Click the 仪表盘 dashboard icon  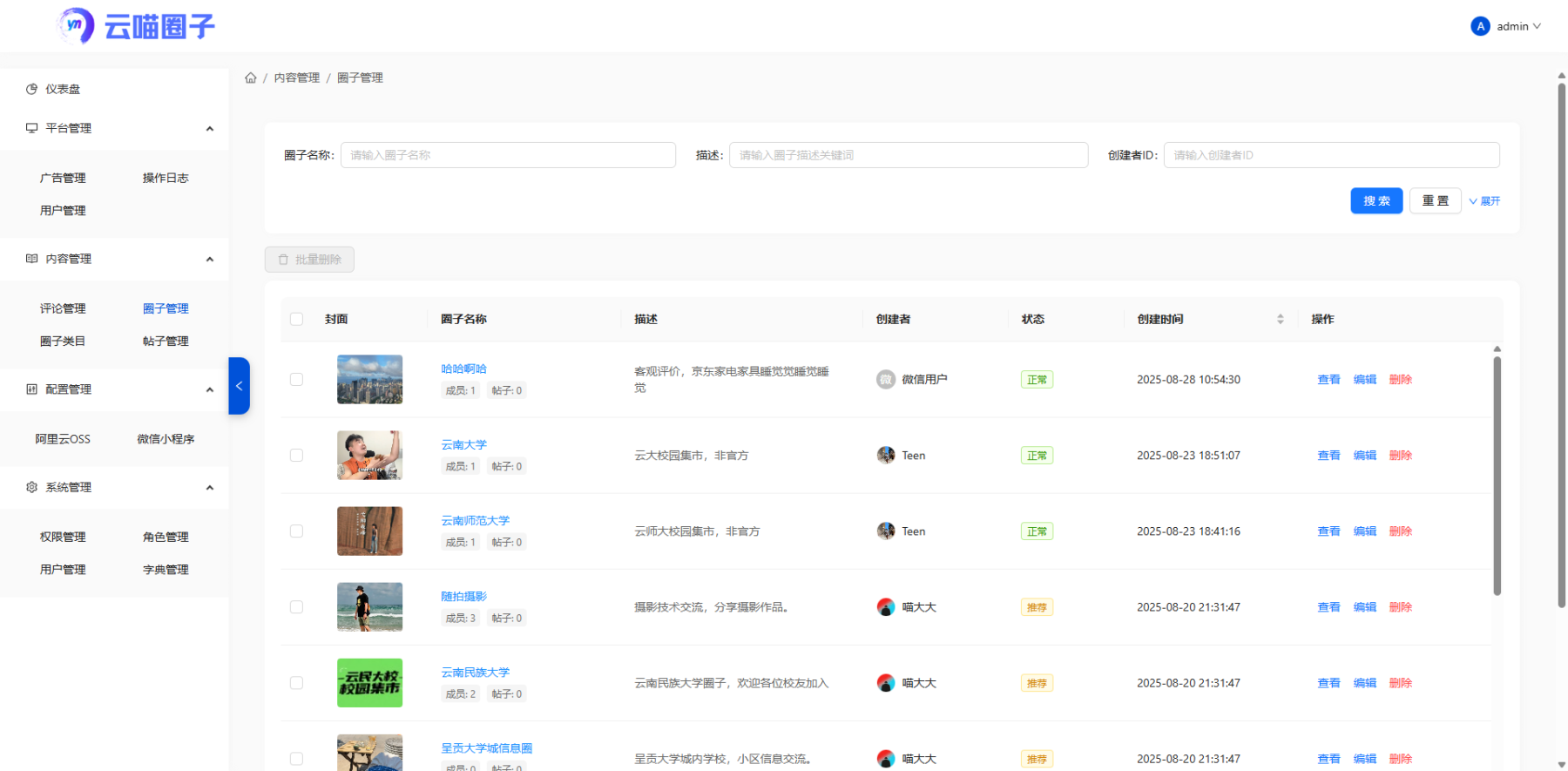pos(32,89)
